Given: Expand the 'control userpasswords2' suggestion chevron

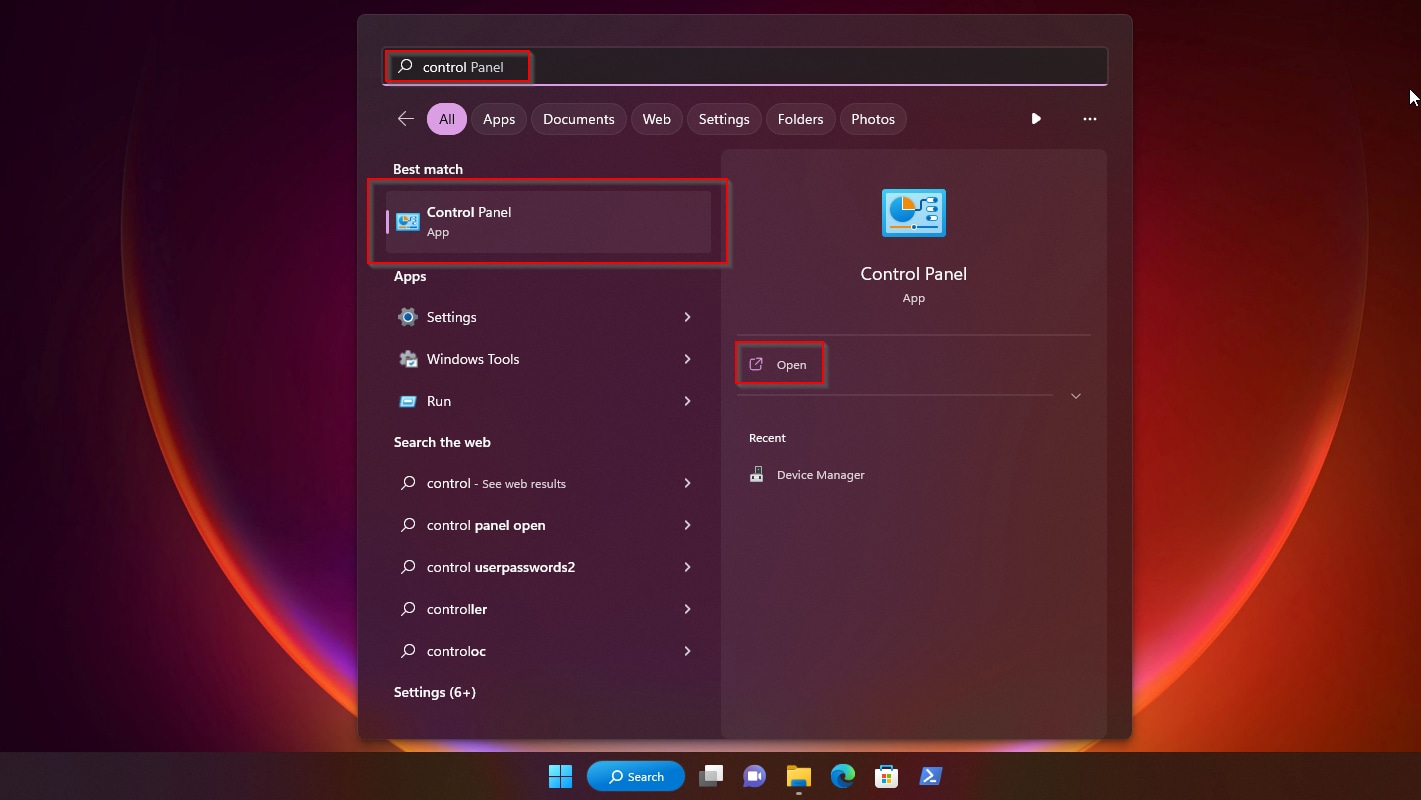Looking at the screenshot, I should tap(687, 567).
